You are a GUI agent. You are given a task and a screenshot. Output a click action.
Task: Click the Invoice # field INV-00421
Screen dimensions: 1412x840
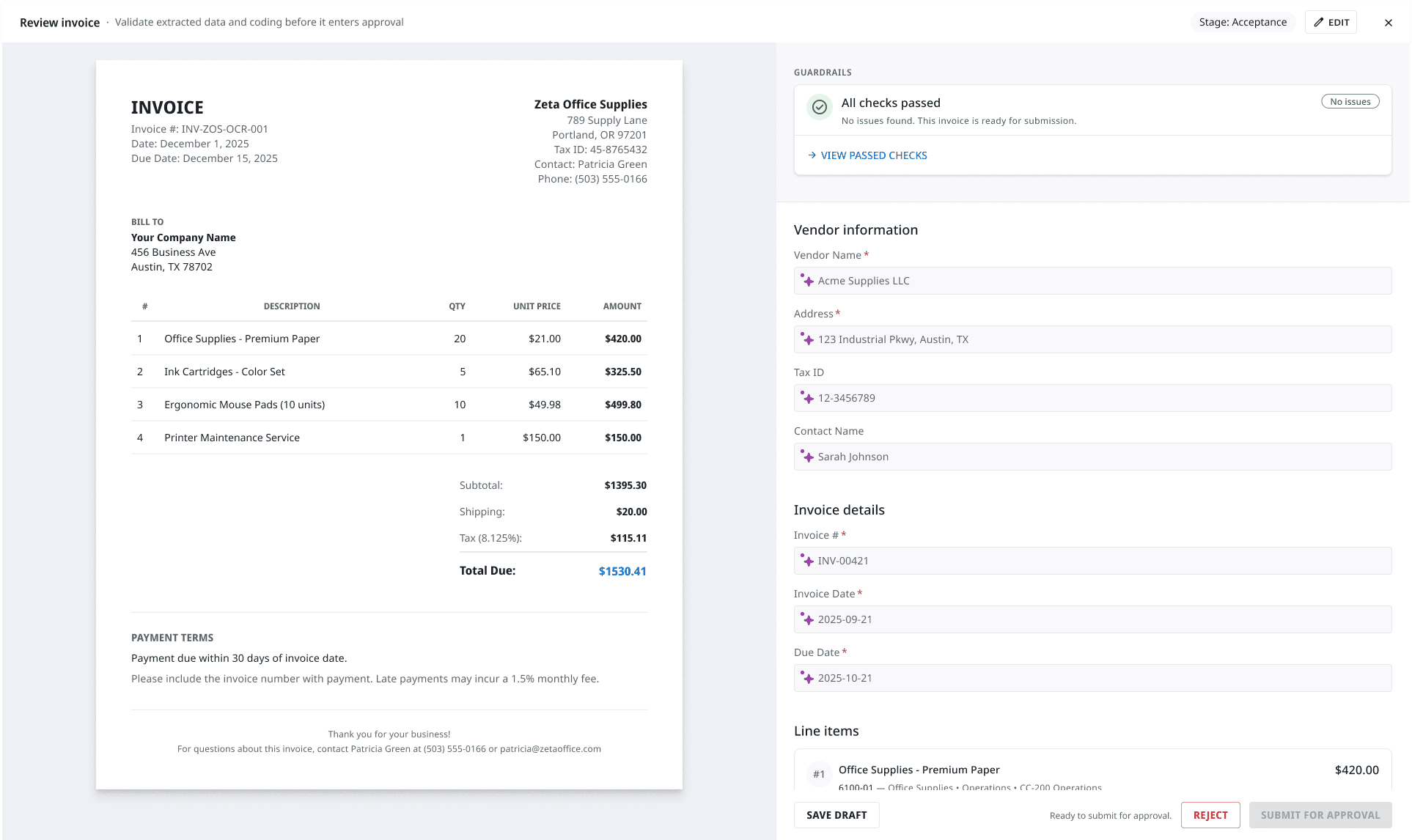click(1092, 561)
